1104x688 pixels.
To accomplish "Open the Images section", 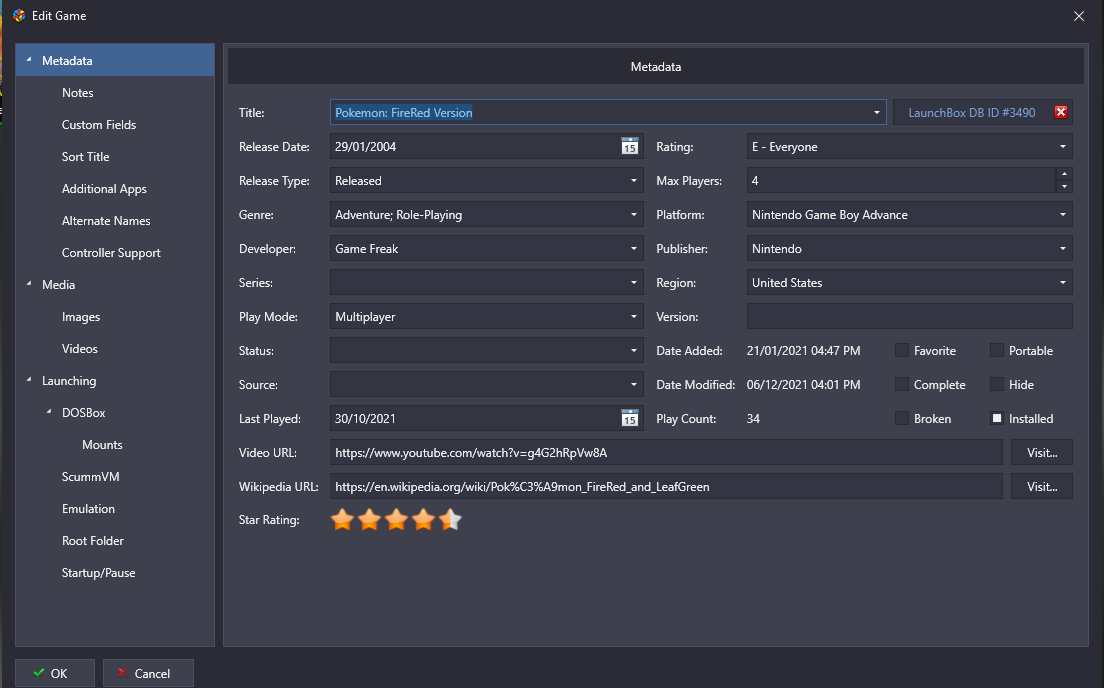I will tap(81, 317).
